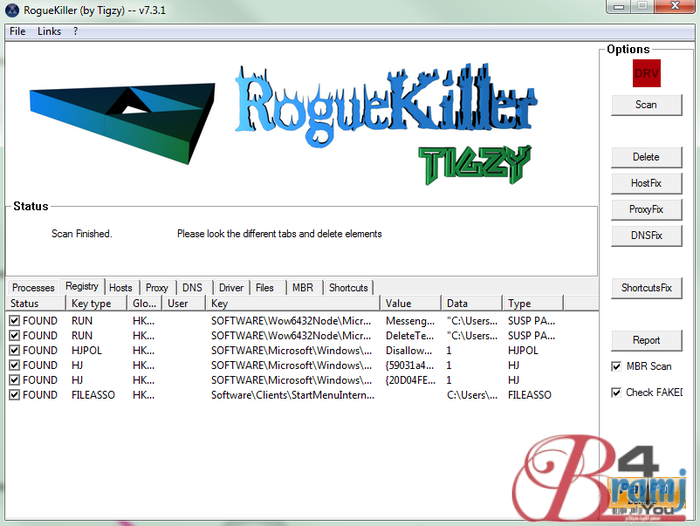700x526 pixels.
Task: Sort by the Value column header
Action: 410,304
